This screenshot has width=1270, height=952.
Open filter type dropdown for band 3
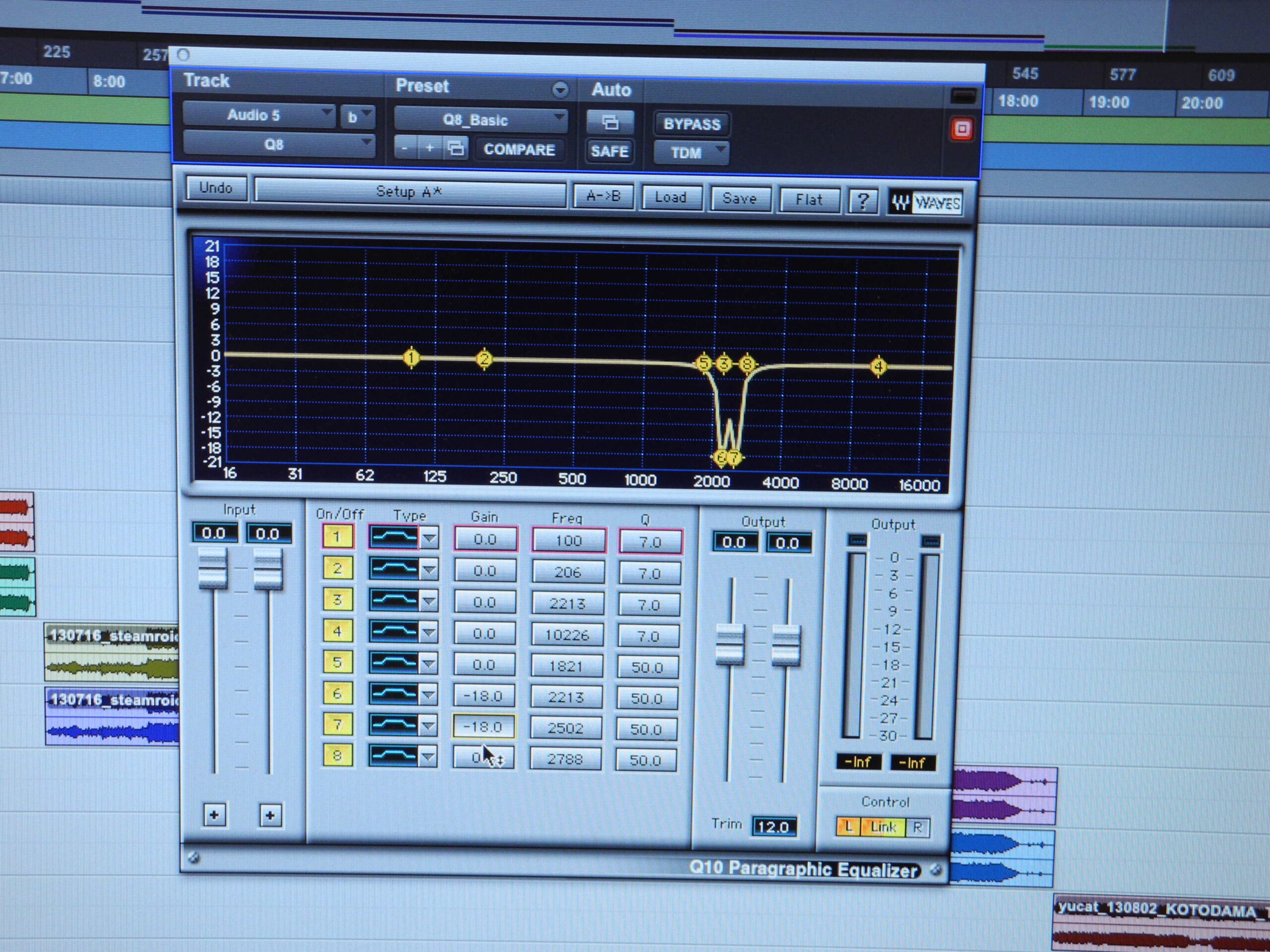pos(429,602)
